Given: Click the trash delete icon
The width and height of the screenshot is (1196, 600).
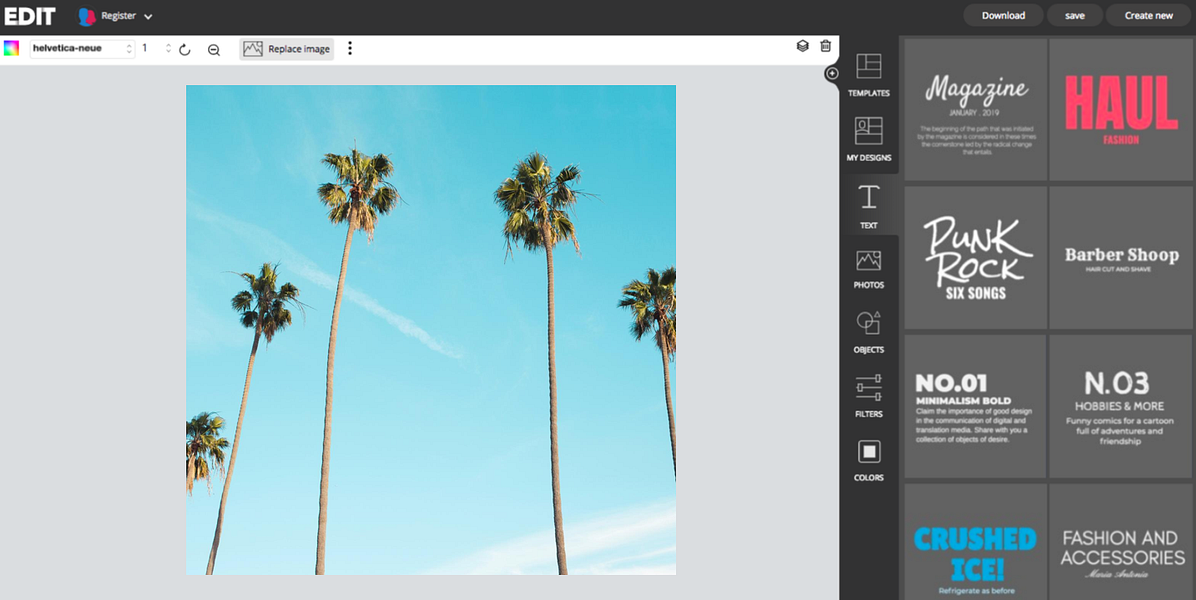Looking at the screenshot, I should [825, 46].
